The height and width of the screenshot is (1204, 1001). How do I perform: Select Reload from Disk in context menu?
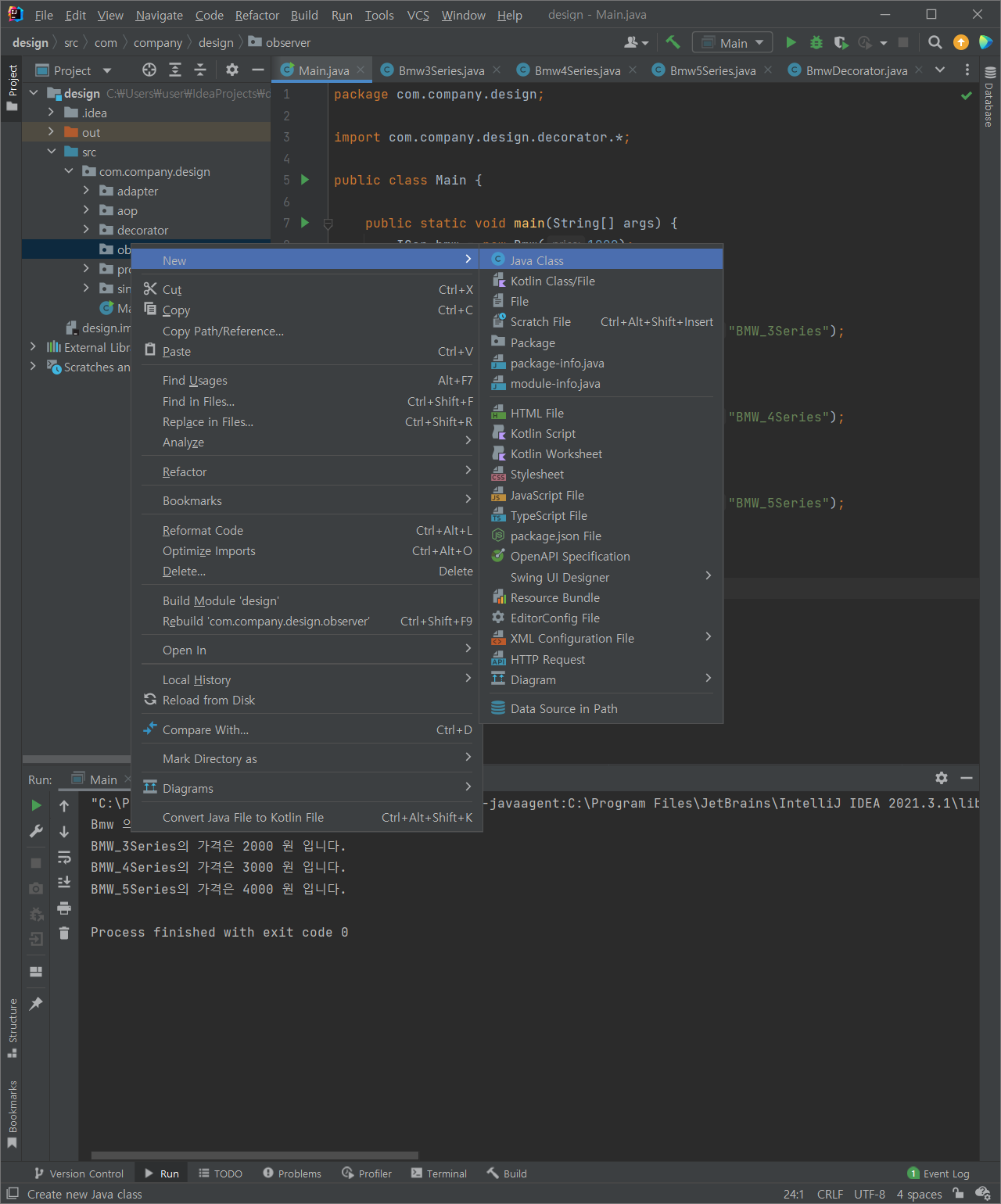pos(307,700)
